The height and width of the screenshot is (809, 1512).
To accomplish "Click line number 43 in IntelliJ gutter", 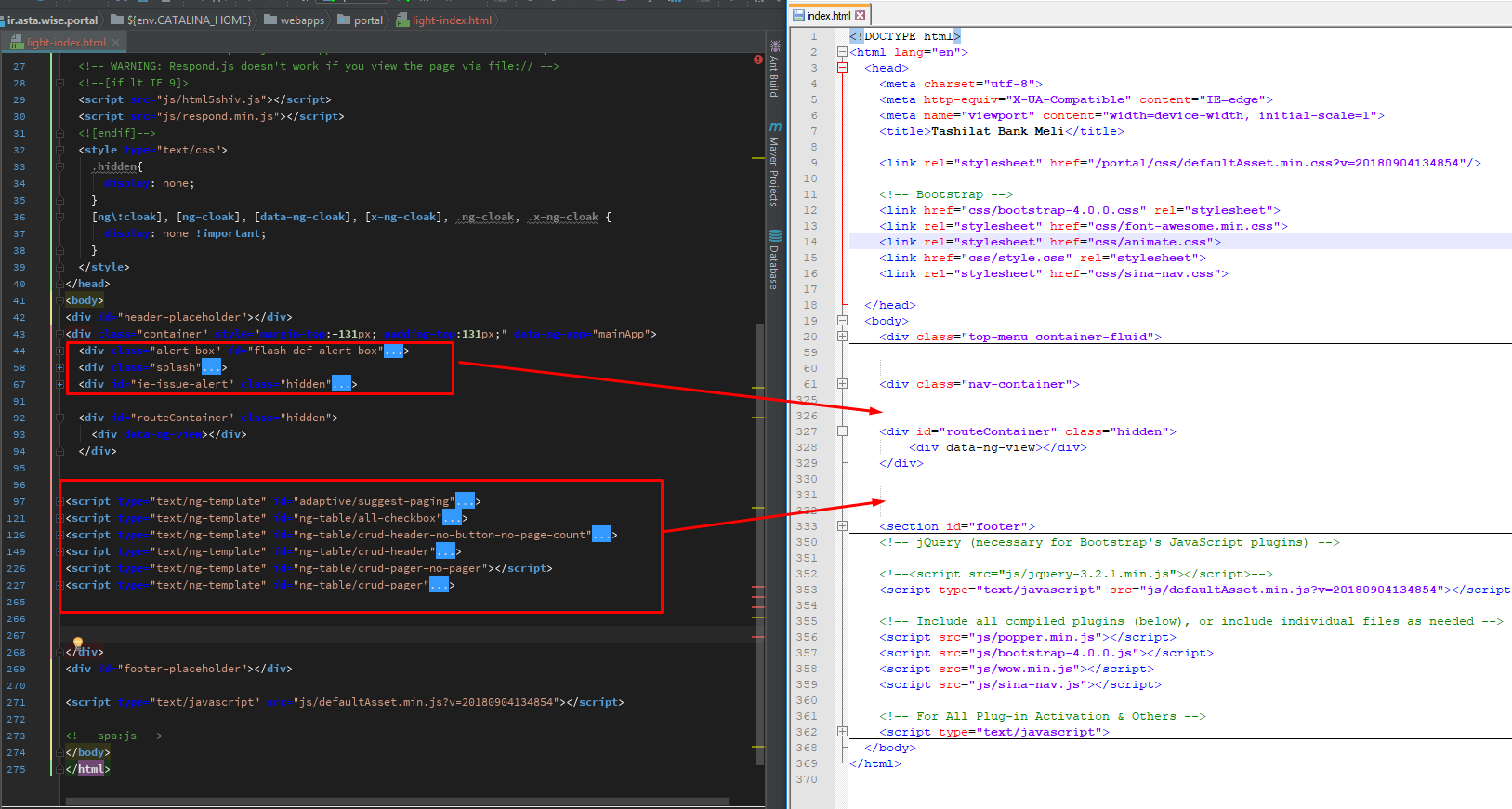I will click(20, 334).
